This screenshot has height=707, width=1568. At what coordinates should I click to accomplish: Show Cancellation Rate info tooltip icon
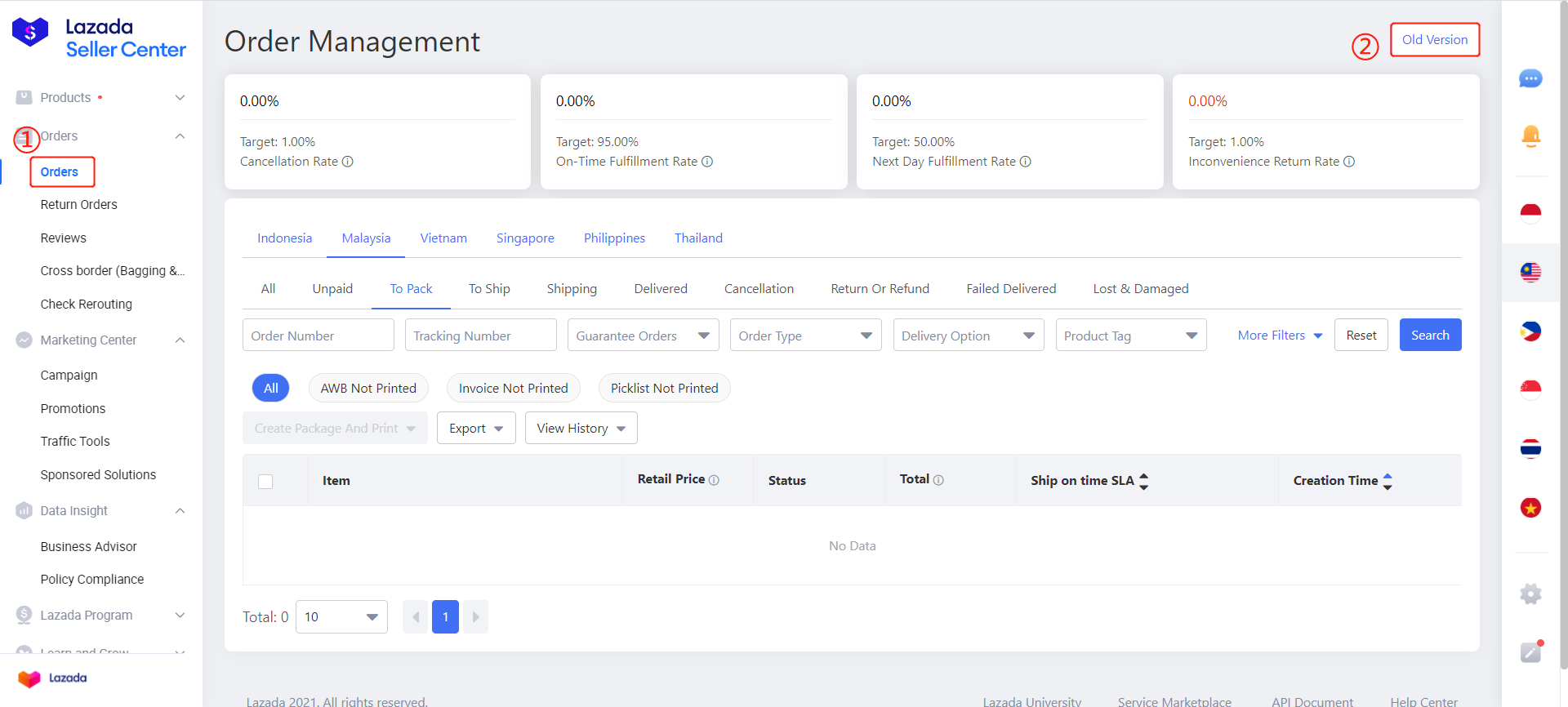(x=347, y=162)
